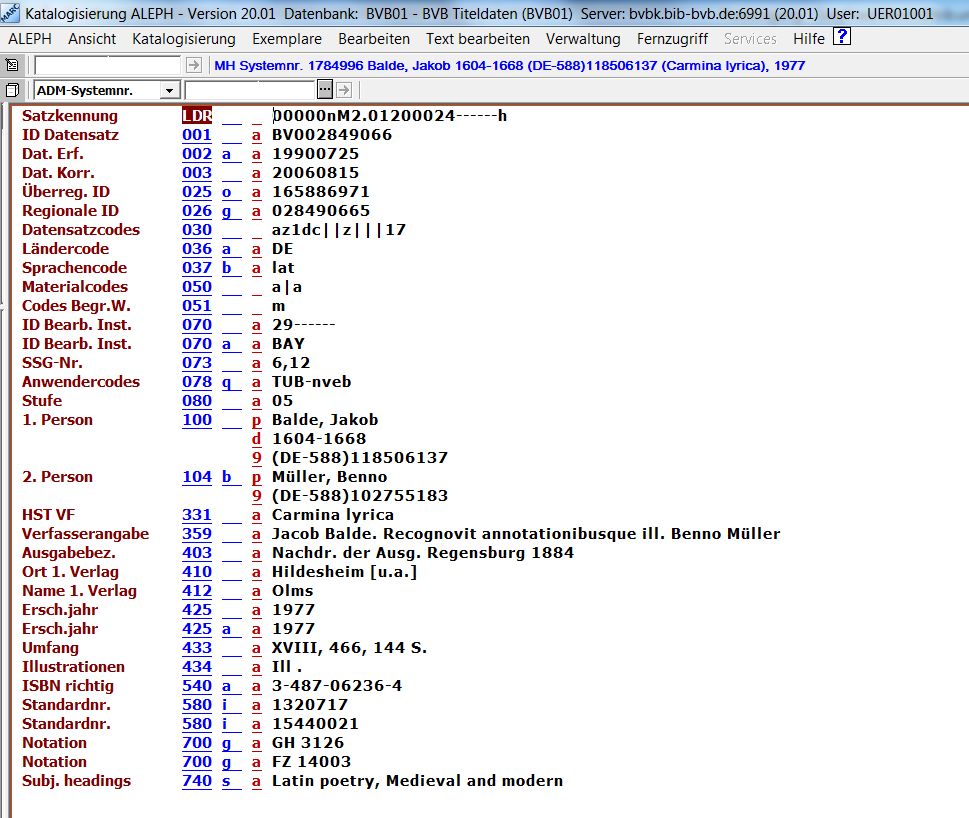The height and width of the screenshot is (818, 969).
Task: Click the record title link in navigation bar
Action: click(x=510, y=66)
